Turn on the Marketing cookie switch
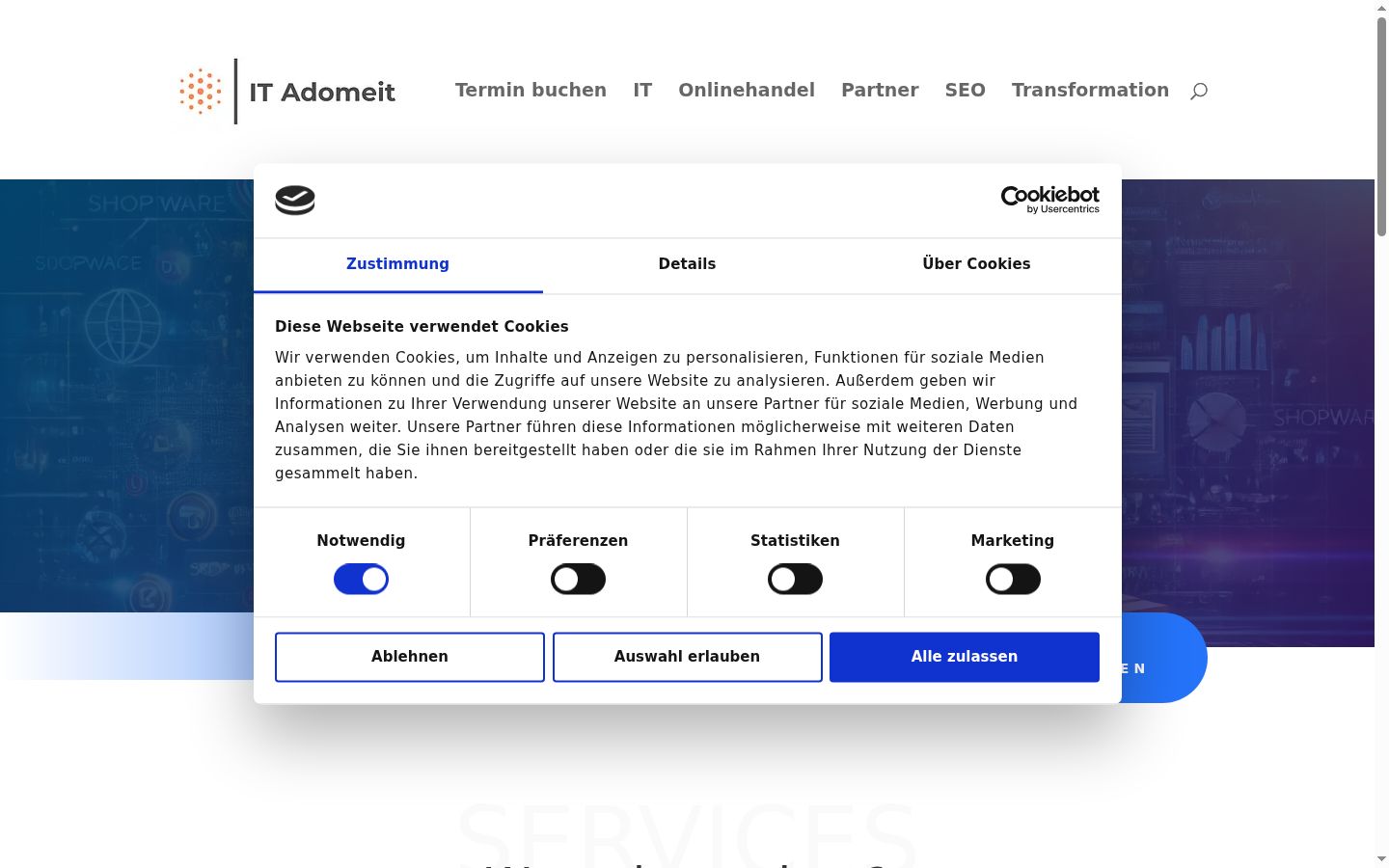 pyautogui.click(x=1013, y=580)
